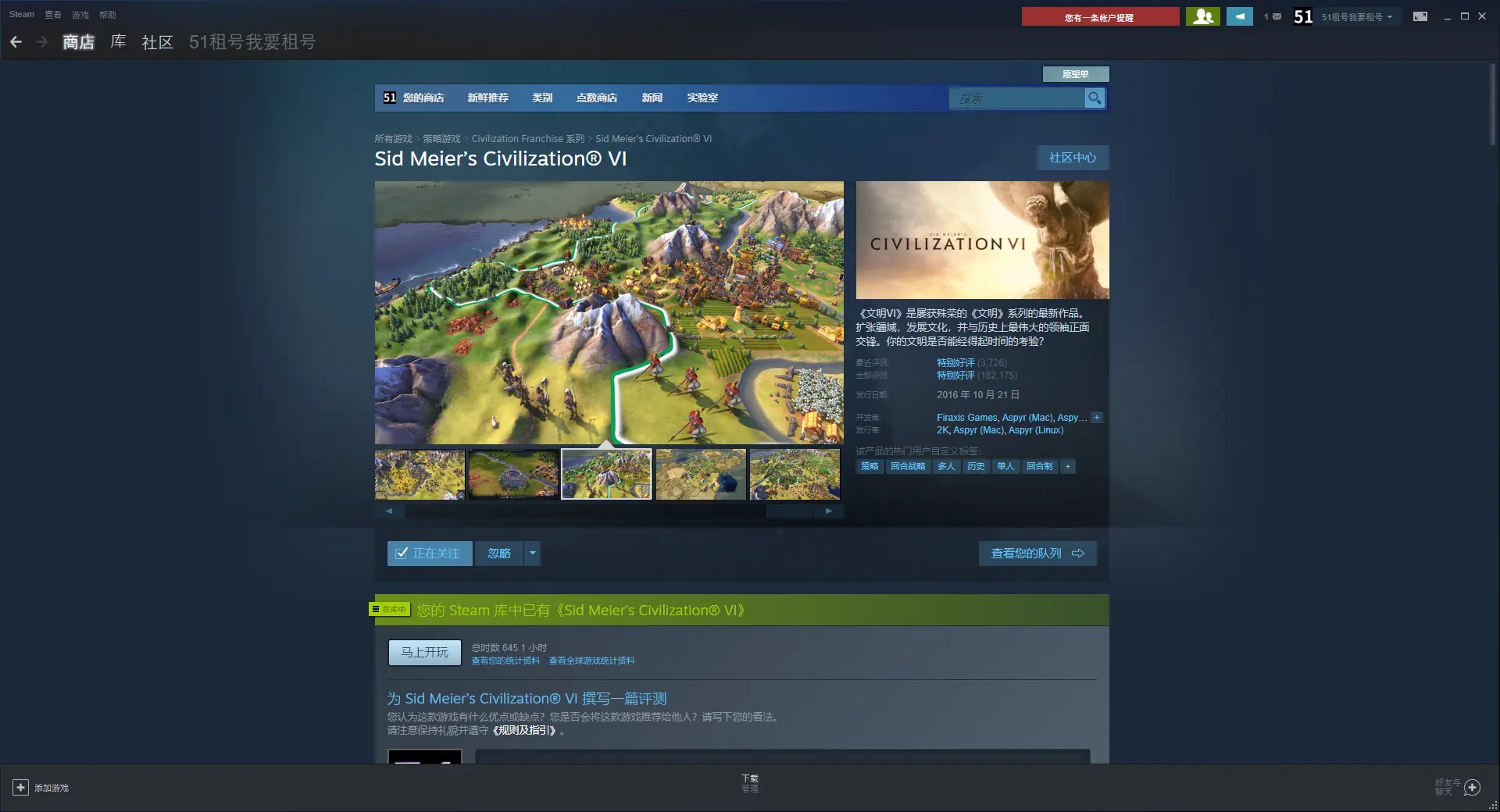Go forward with the forward arrow

(x=42, y=42)
